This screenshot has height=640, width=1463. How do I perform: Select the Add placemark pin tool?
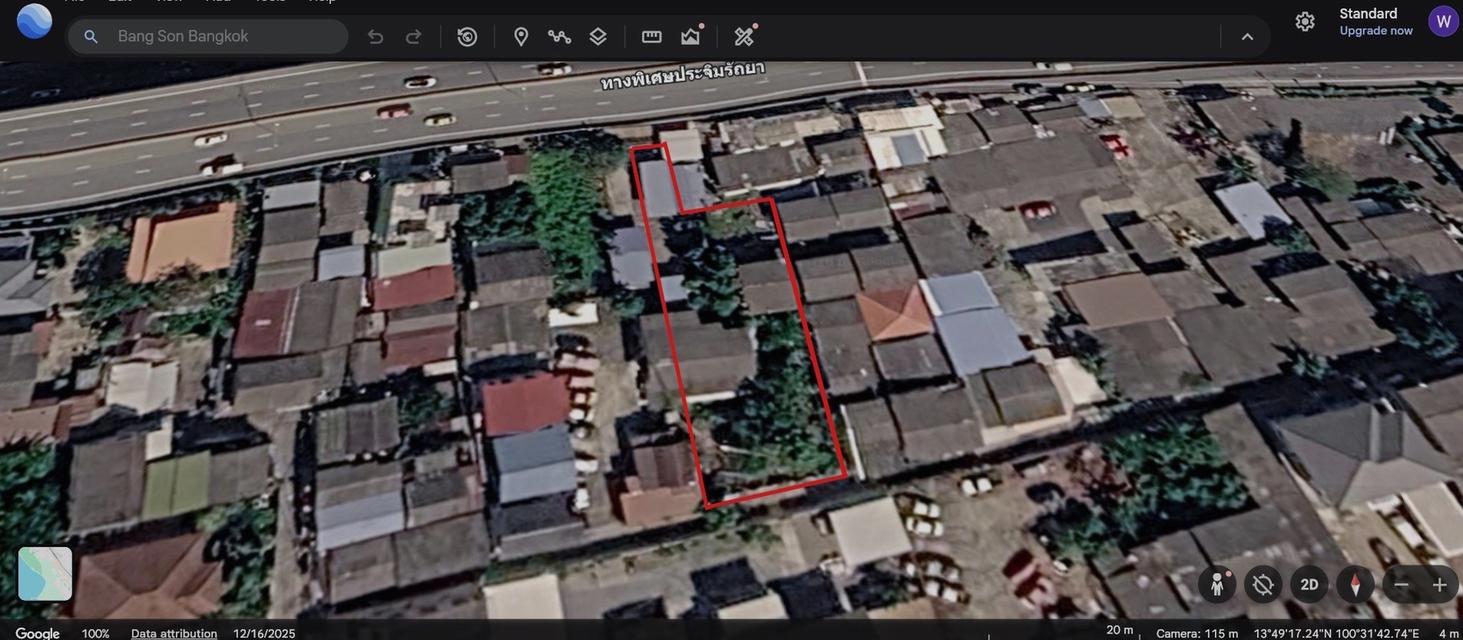(x=521, y=37)
